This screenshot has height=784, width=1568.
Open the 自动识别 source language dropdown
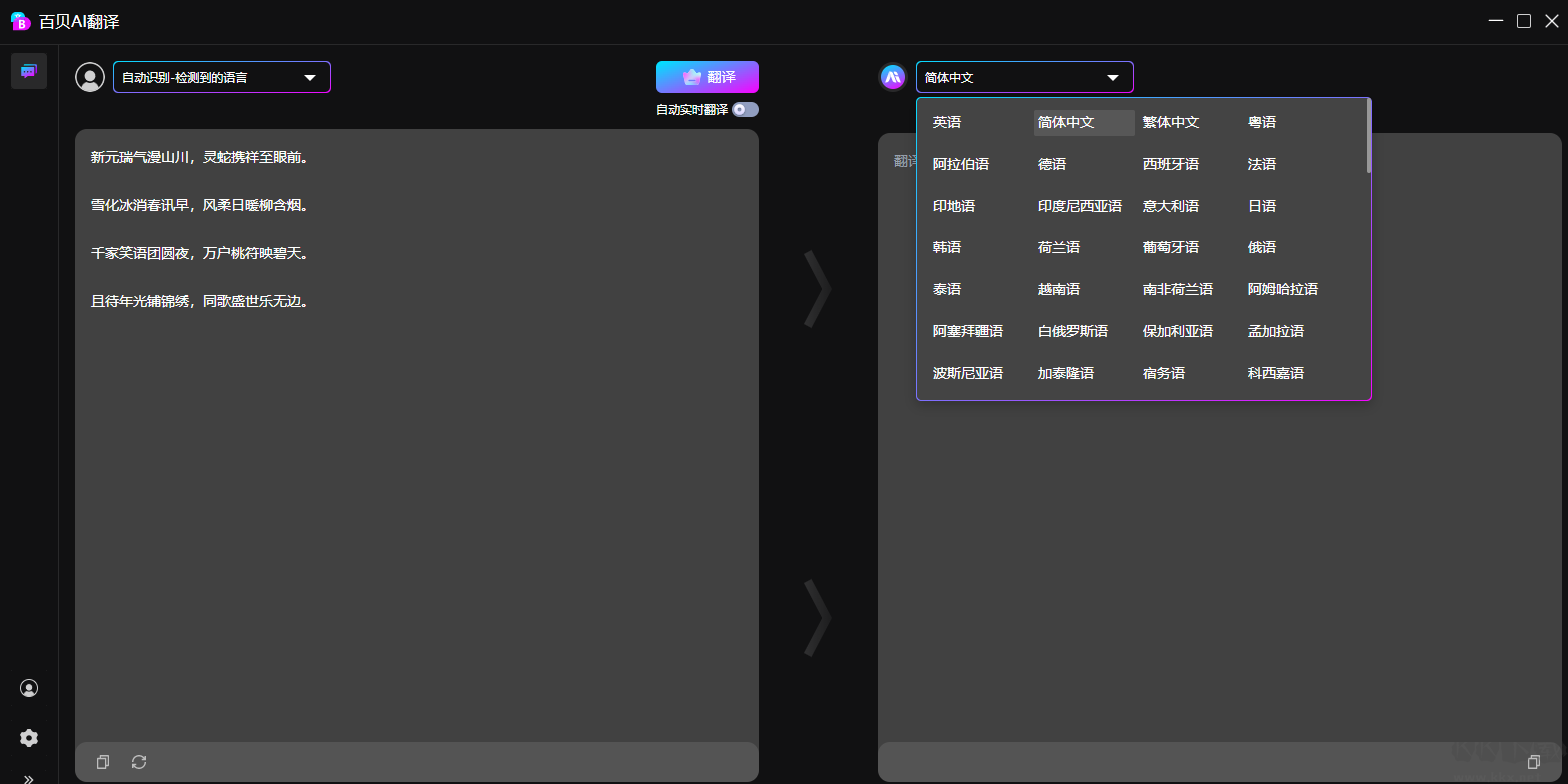click(221, 77)
